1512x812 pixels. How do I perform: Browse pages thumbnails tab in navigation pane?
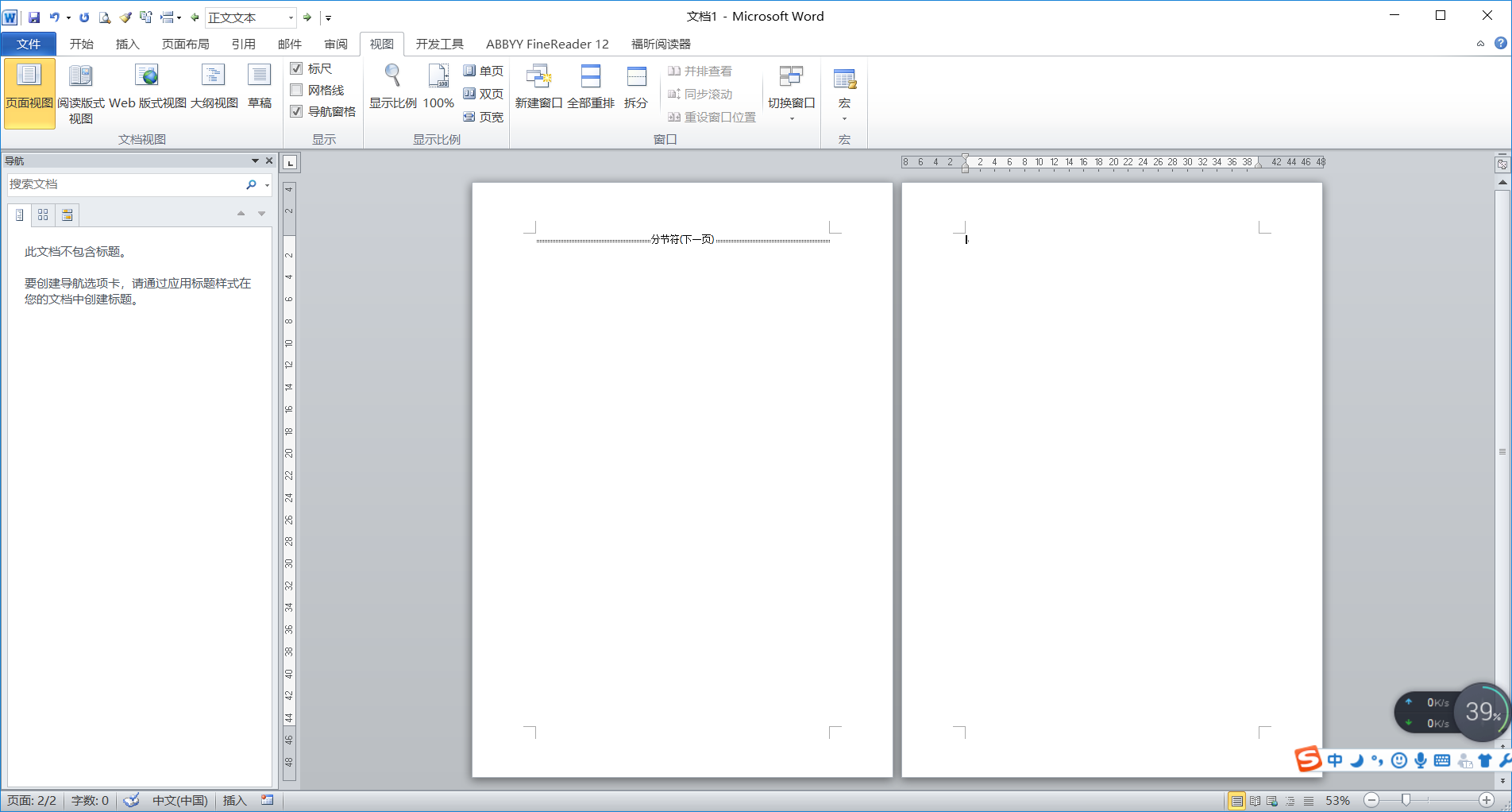43,215
